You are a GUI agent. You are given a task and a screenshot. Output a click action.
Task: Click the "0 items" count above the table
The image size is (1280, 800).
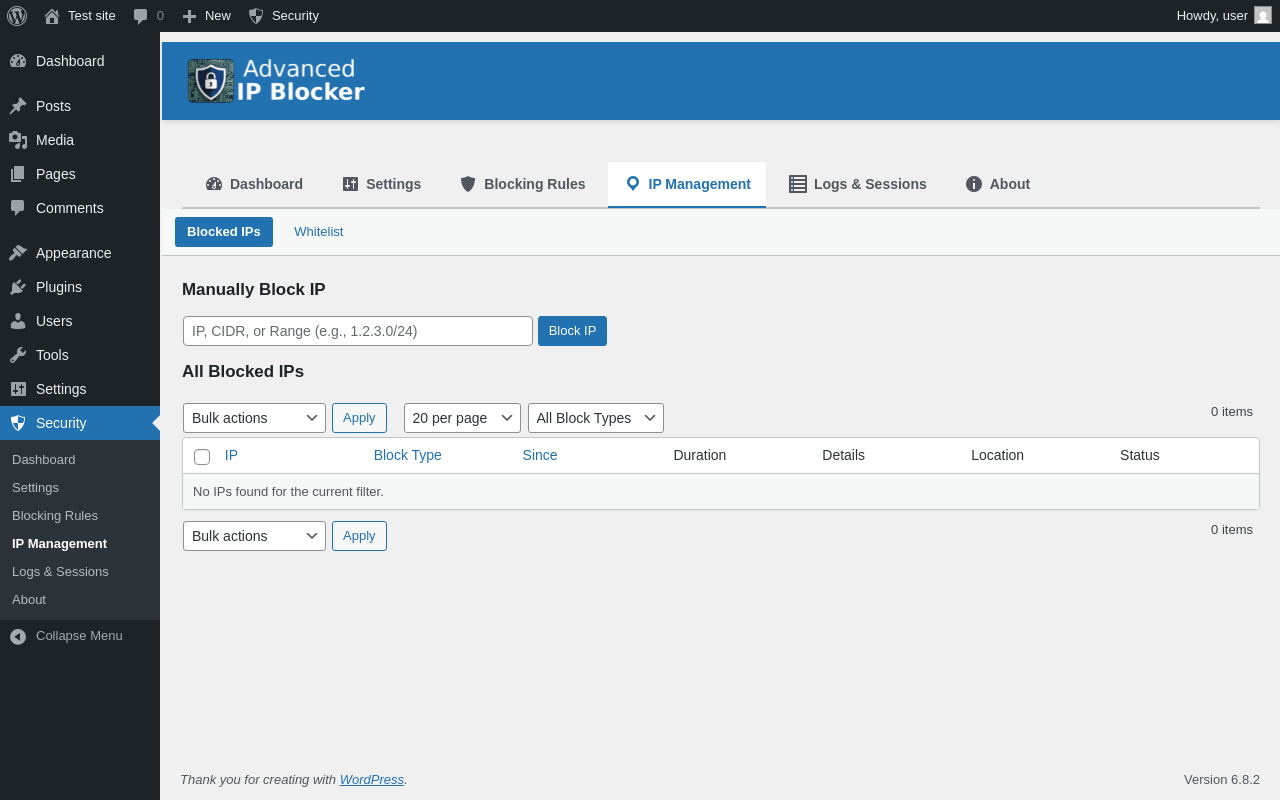[1232, 411]
